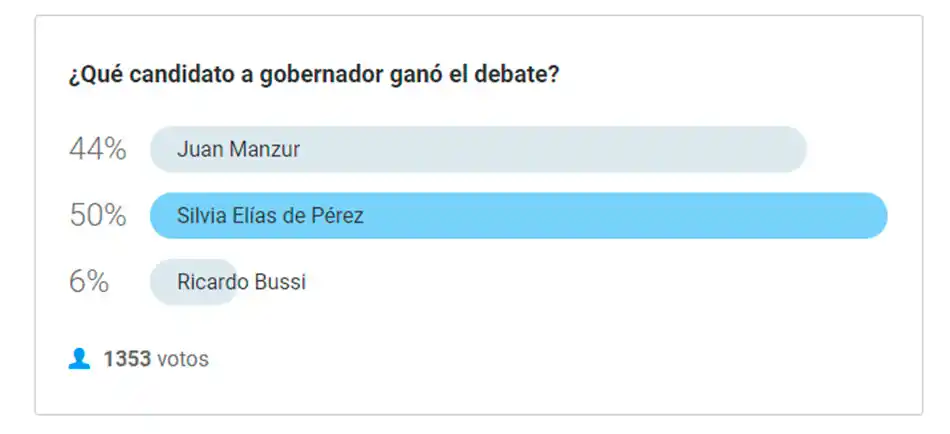Click the voter person icon
This screenshot has width=950, height=434.
(x=79, y=358)
